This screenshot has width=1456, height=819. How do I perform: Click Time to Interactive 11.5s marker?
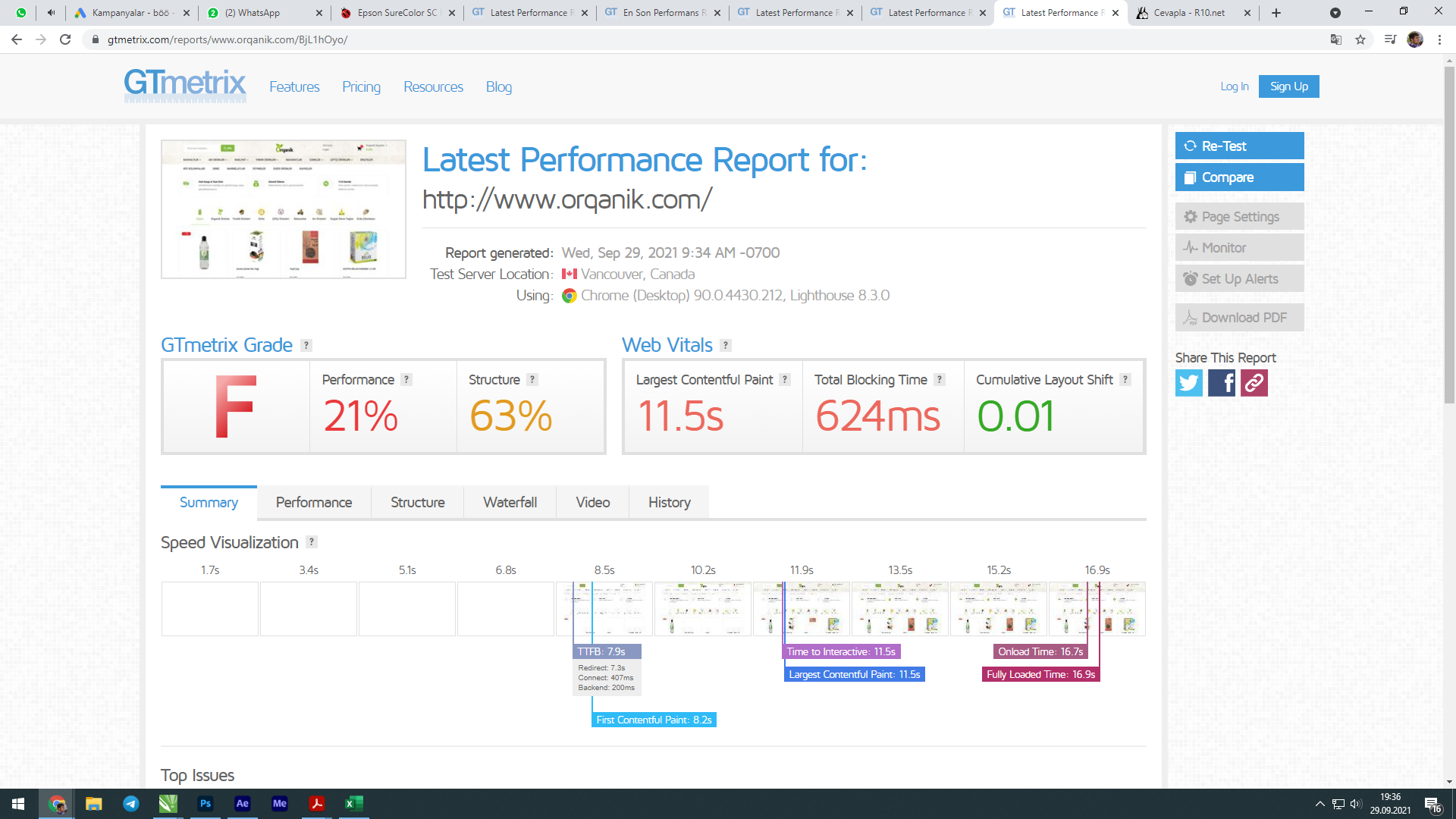[x=841, y=651]
